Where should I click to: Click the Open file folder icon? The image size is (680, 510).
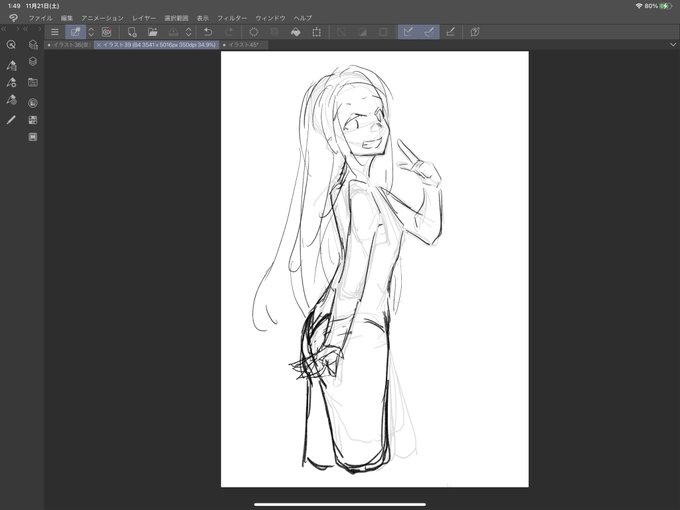click(153, 32)
